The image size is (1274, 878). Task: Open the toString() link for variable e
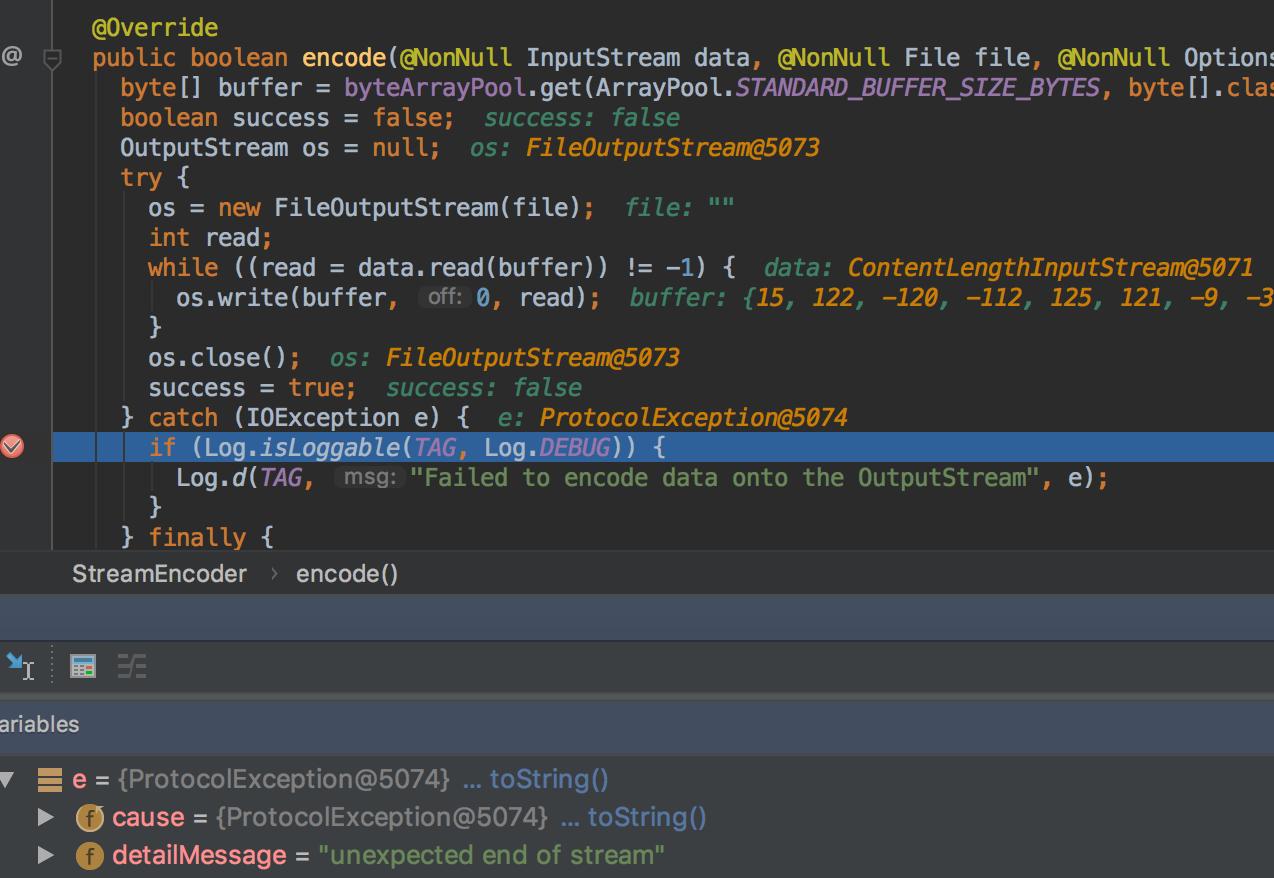pos(549,780)
